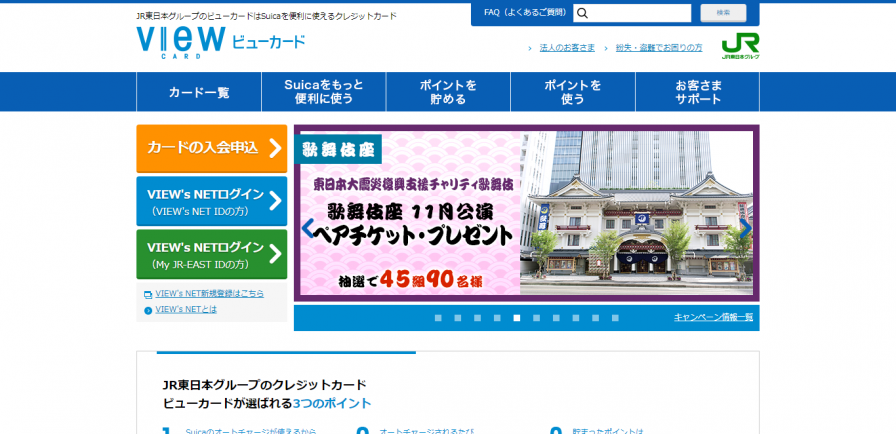Click 歌舞伎座 label on banner
The image size is (896, 434).
(338, 150)
